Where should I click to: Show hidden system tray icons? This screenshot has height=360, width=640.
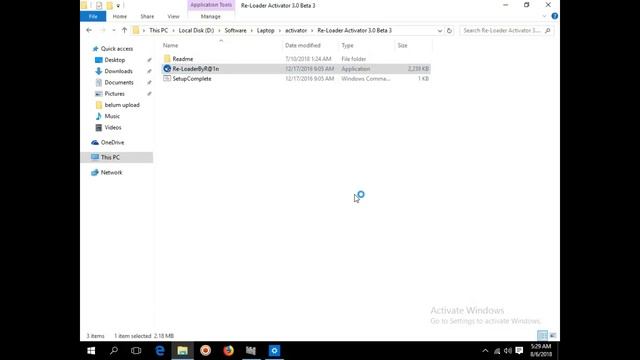(x=485, y=351)
